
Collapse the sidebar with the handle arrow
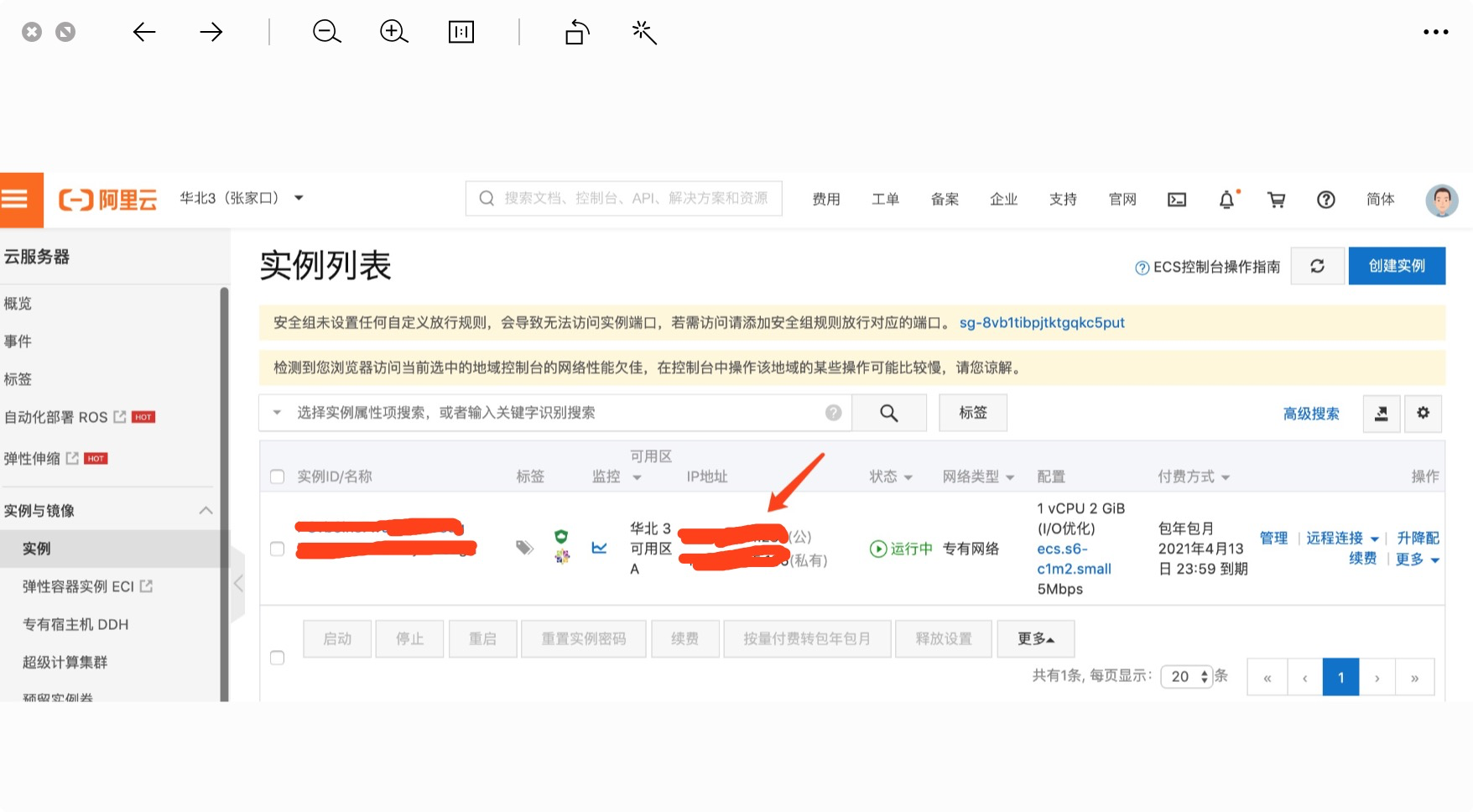(238, 584)
